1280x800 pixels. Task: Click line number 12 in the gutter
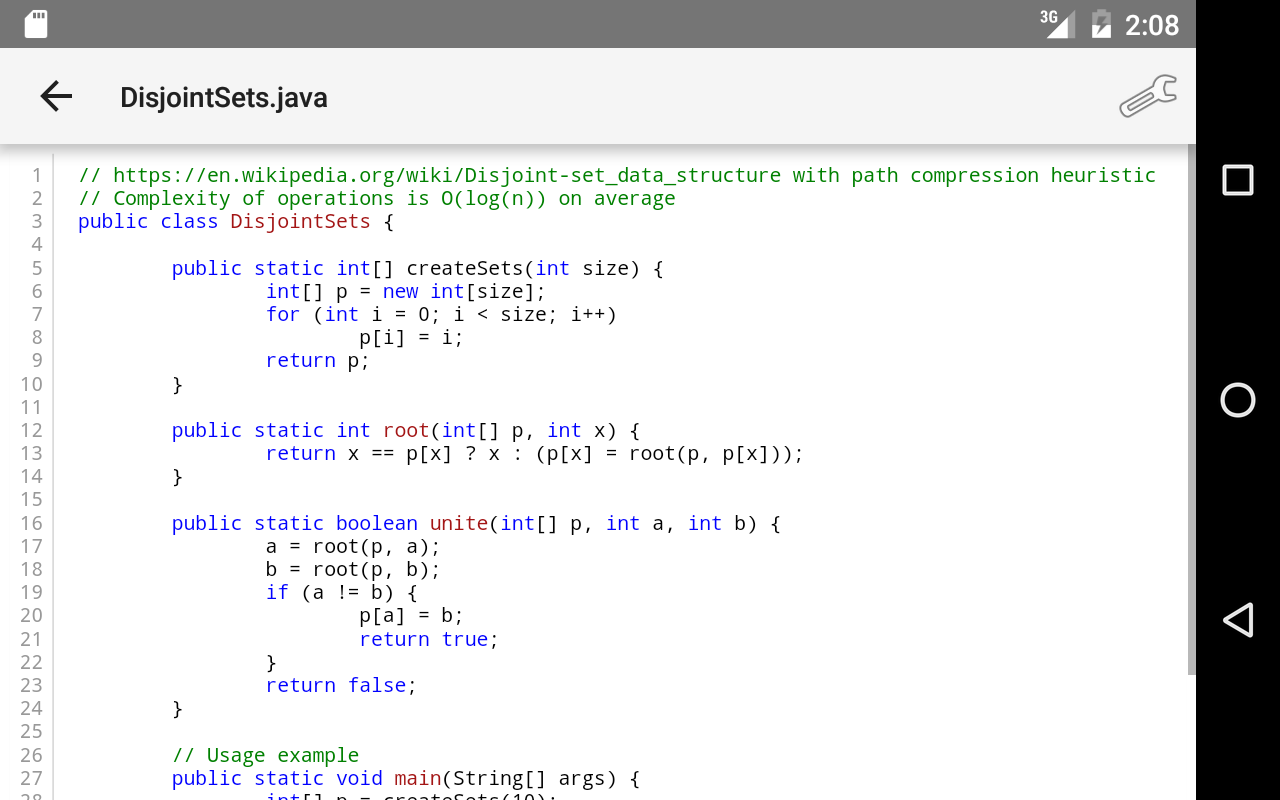coord(31,430)
